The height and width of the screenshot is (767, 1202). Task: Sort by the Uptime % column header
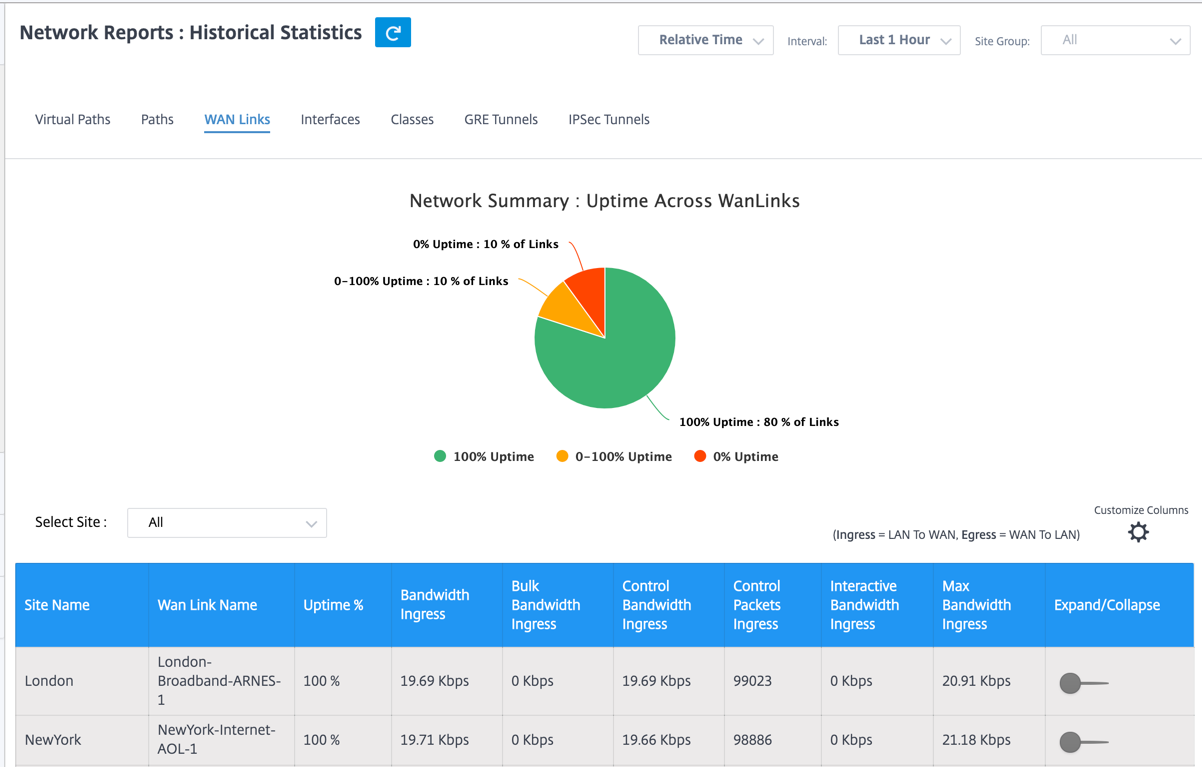(x=343, y=605)
